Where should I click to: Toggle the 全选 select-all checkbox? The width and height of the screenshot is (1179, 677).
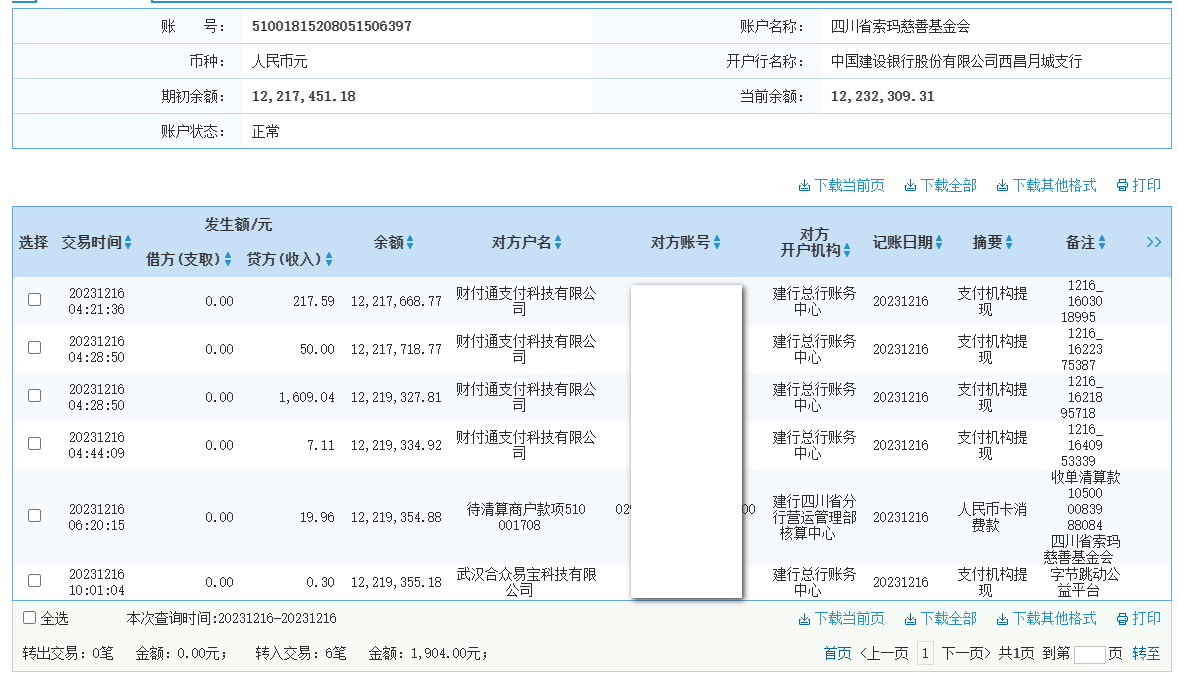[x=29, y=618]
